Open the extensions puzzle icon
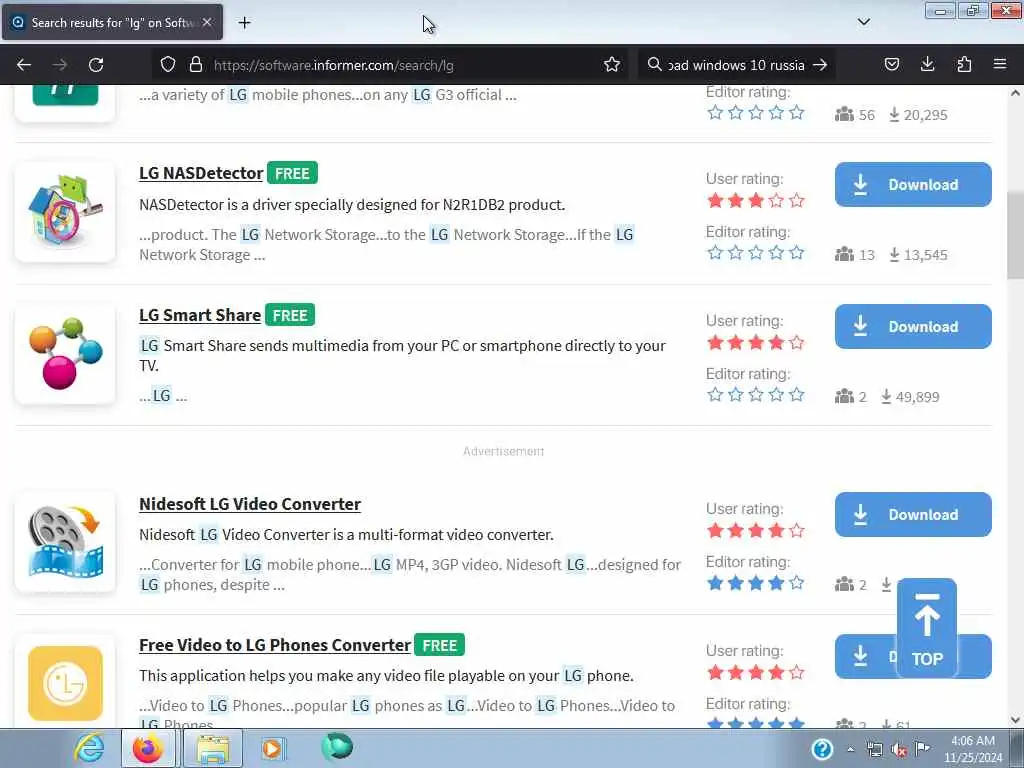 pyautogui.click(x=964, y=64)
